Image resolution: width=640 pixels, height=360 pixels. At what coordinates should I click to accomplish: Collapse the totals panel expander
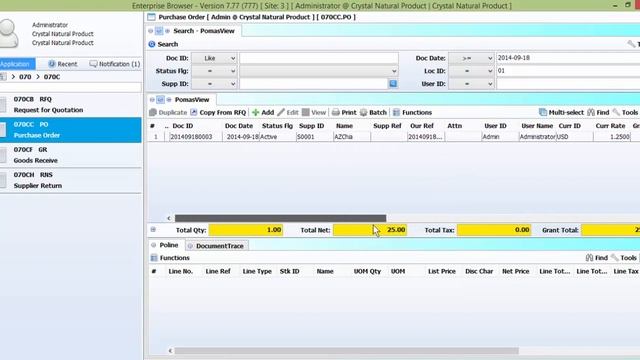[153, 229]
